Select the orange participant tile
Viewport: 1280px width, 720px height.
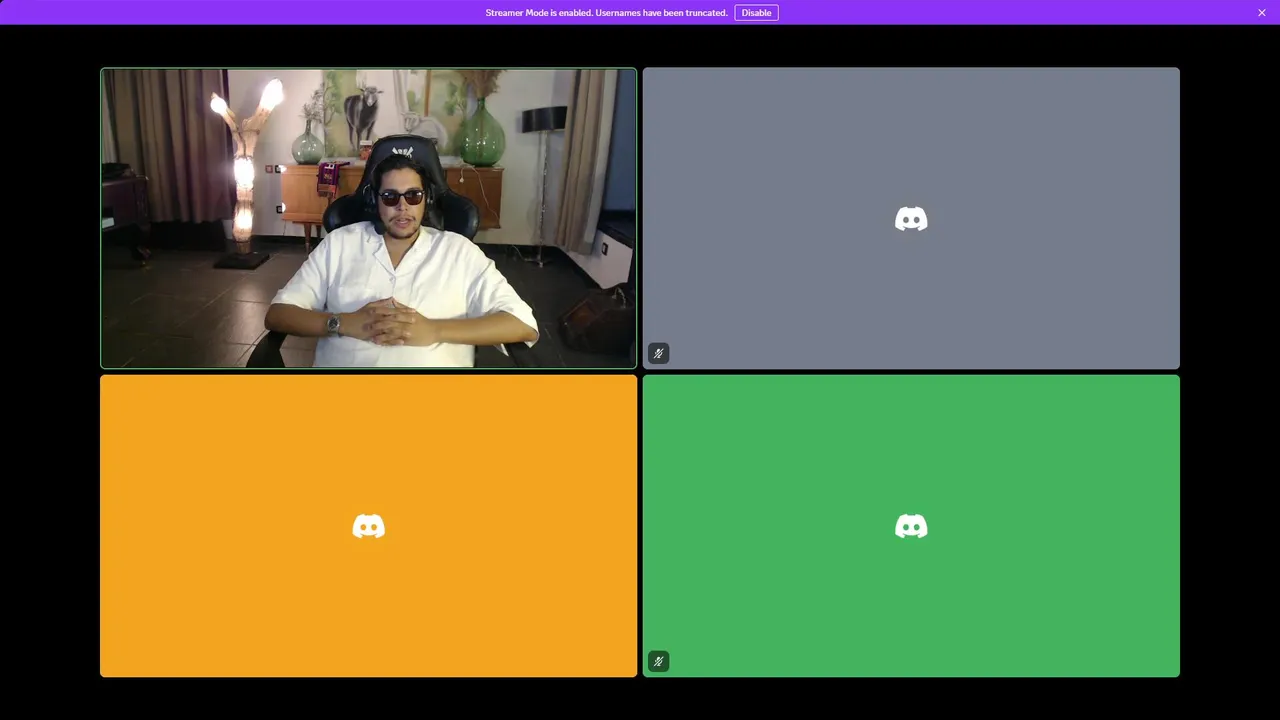[x=368, y=526]
